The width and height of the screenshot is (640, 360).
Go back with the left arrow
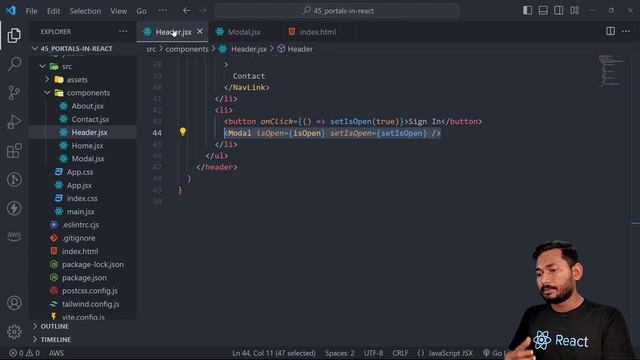coord(187,11)
